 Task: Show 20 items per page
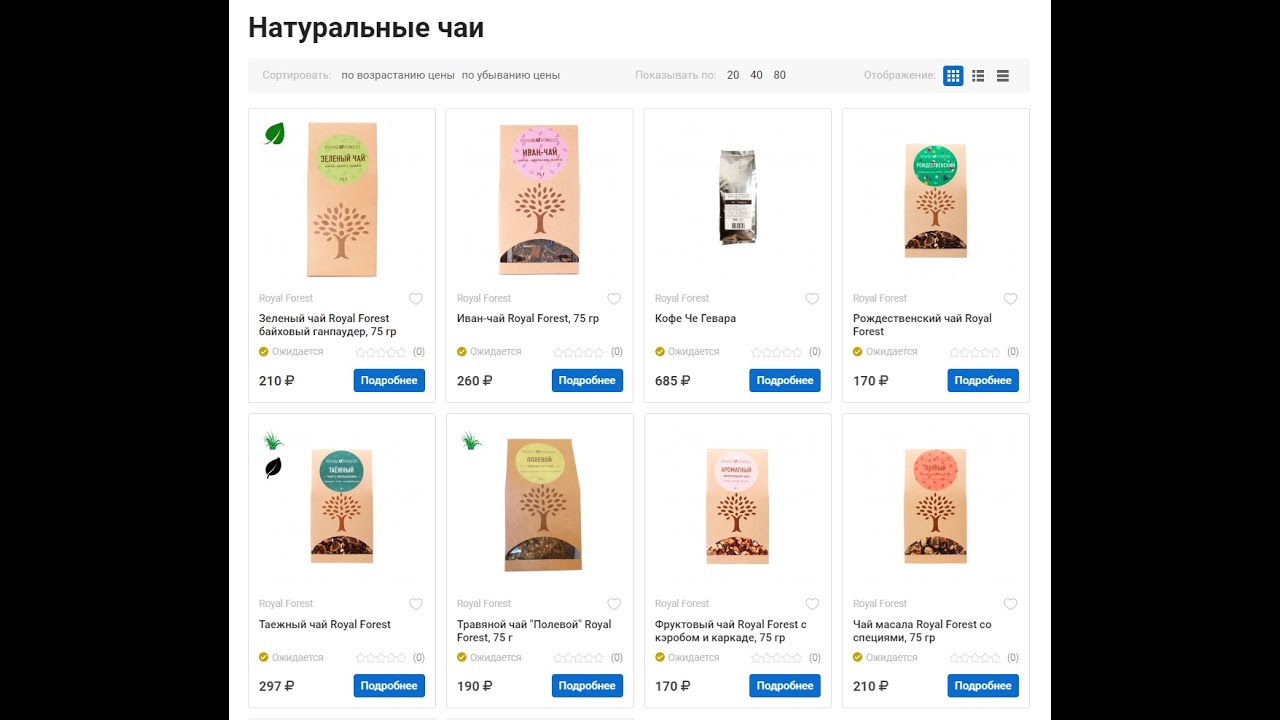point(733,75)
